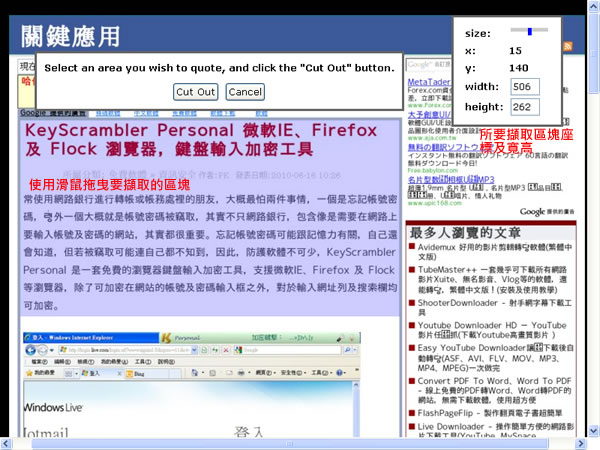Open the 無料の翻訳ソフトウェア ad link
This screenshot has width=600, height=450.
[443, 147]
